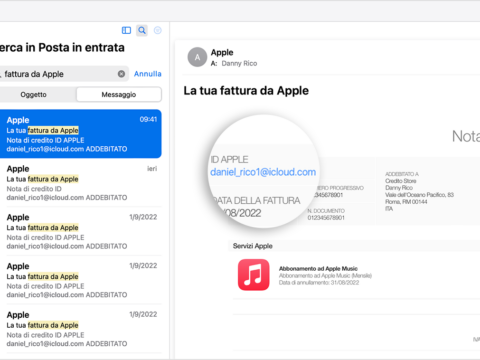Click the "La tua fattura da Apple" heading
The height and width of the screenshot is (360, 480).
[x=246, y=91]
